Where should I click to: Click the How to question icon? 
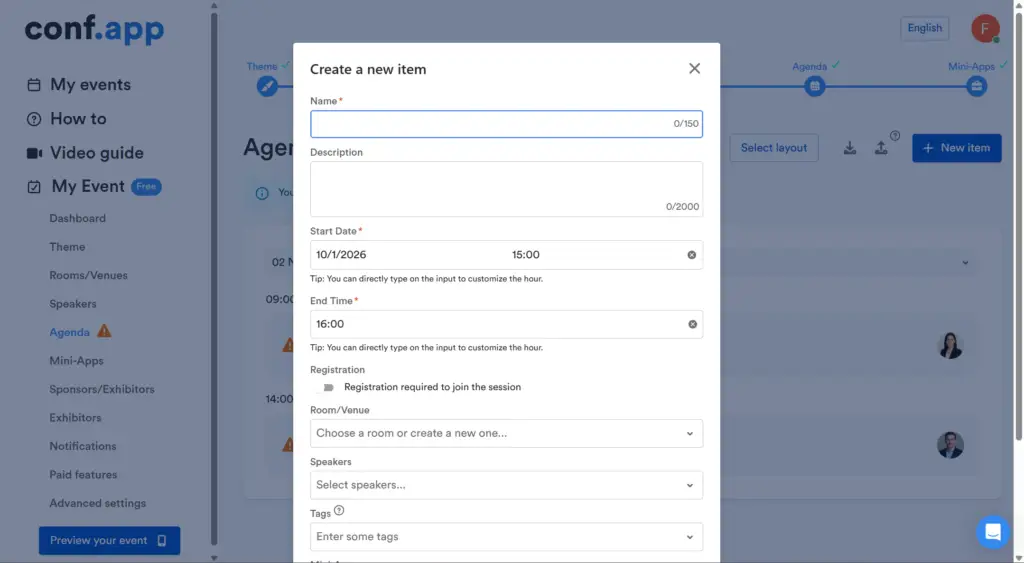pyautogui.click(x=34, y=119)
